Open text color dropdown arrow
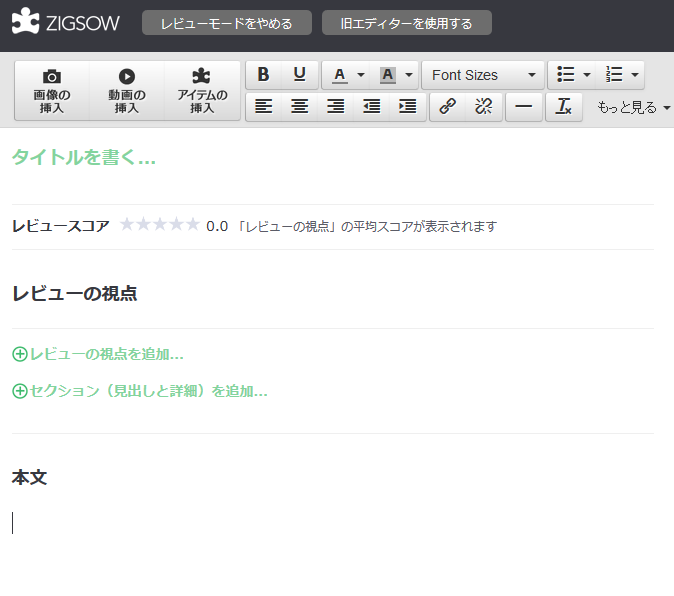Viewport: 674px width, 596px height. (361, 75)
